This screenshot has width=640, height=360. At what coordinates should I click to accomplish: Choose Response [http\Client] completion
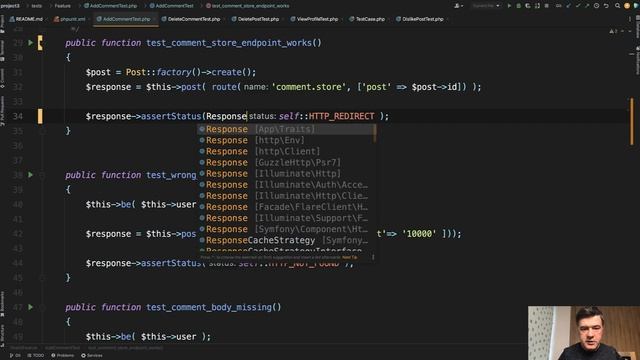[x=285, y=151]
